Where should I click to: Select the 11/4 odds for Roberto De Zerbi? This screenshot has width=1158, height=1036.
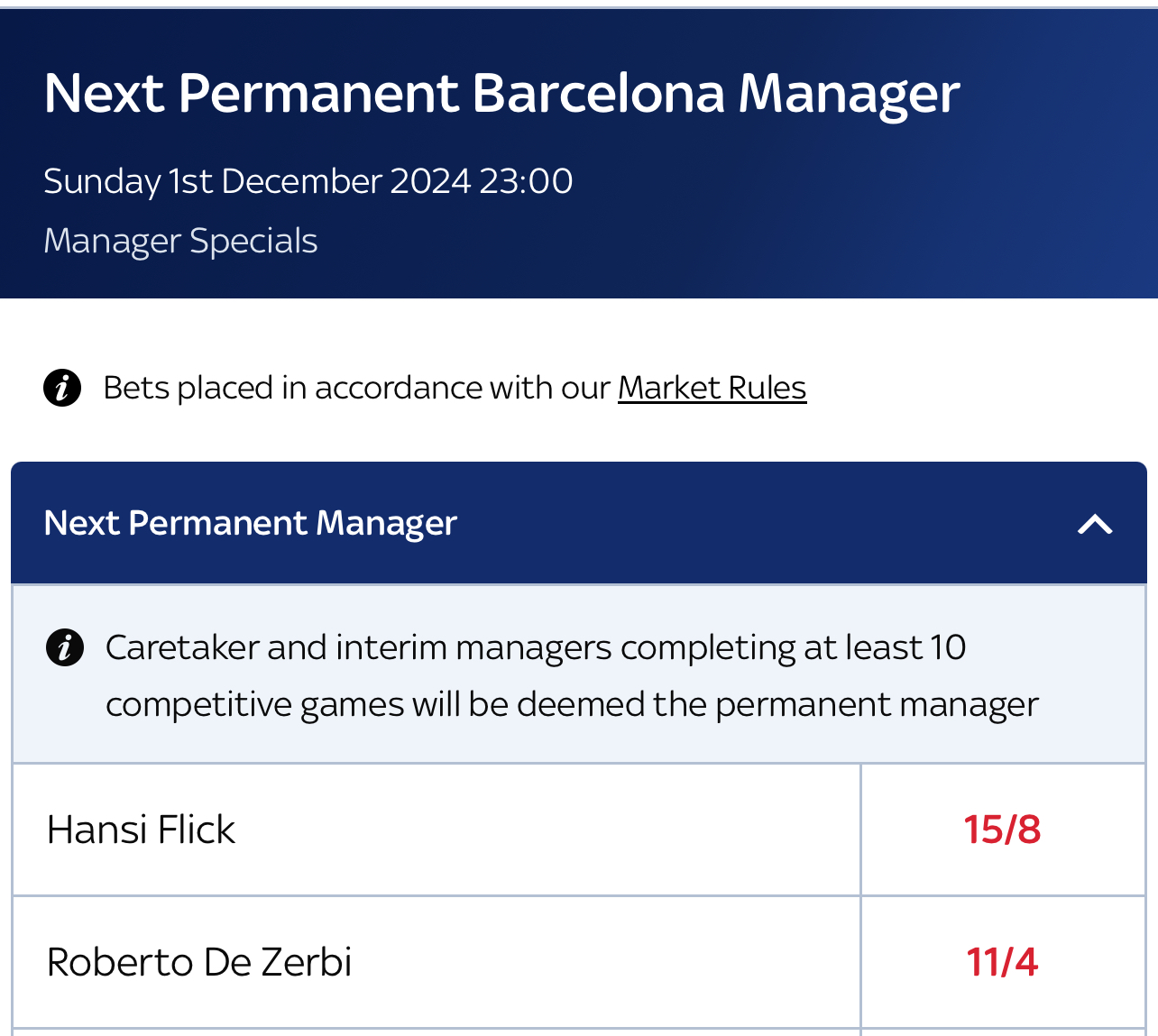point(1002,962)
